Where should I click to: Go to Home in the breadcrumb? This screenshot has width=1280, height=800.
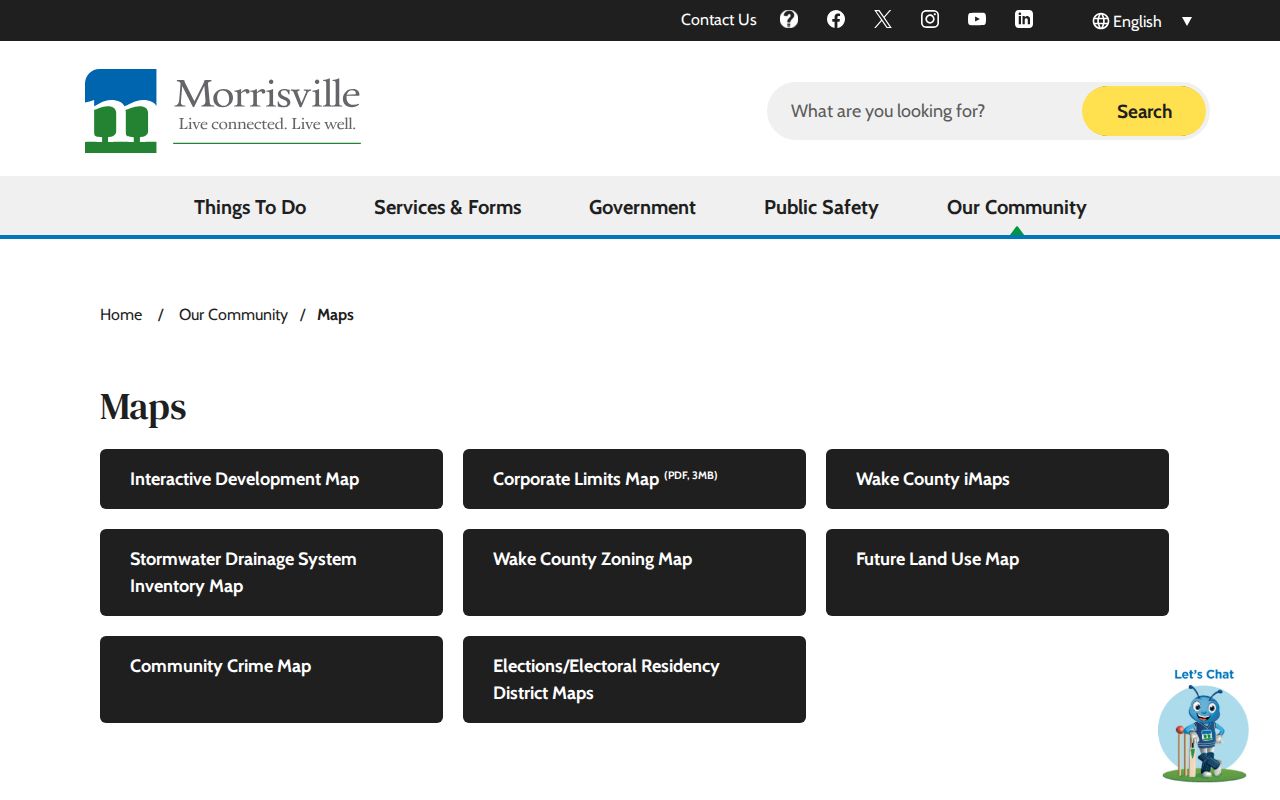click(x=121, y=315)
